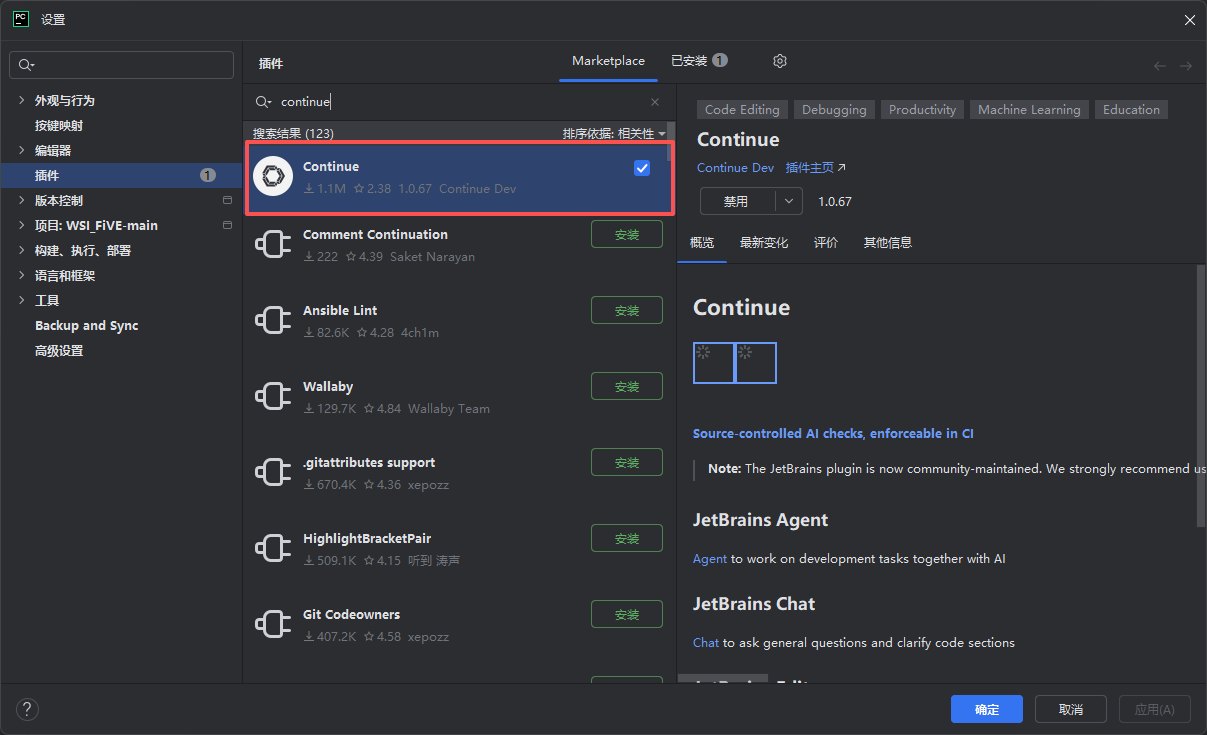Expand the 版本控制 tree node
This screenshot has height=735, width=1207.
pyautogui.click(x=22, y=200)
